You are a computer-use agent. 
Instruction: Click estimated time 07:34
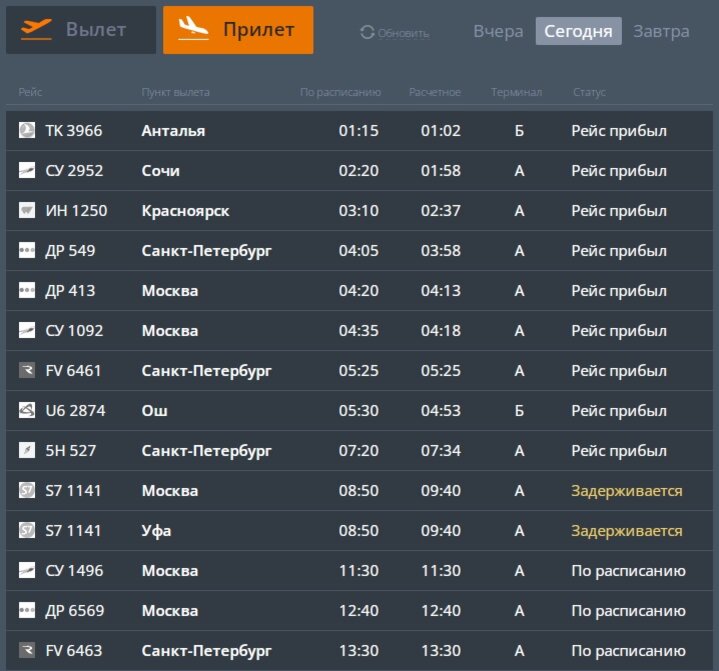[441, 451]
